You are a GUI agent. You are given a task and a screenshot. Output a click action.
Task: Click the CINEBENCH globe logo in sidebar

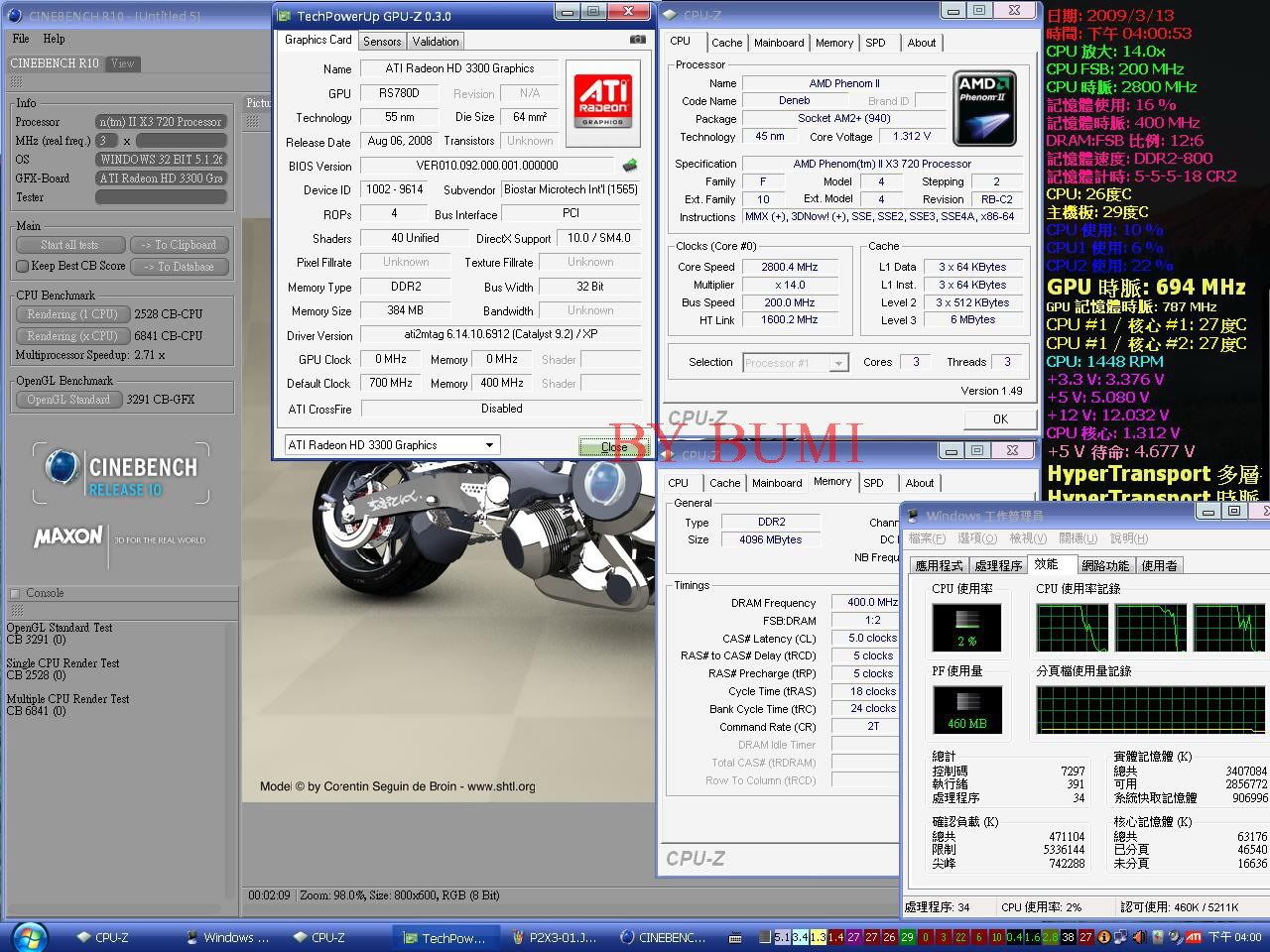coord(62,466)
